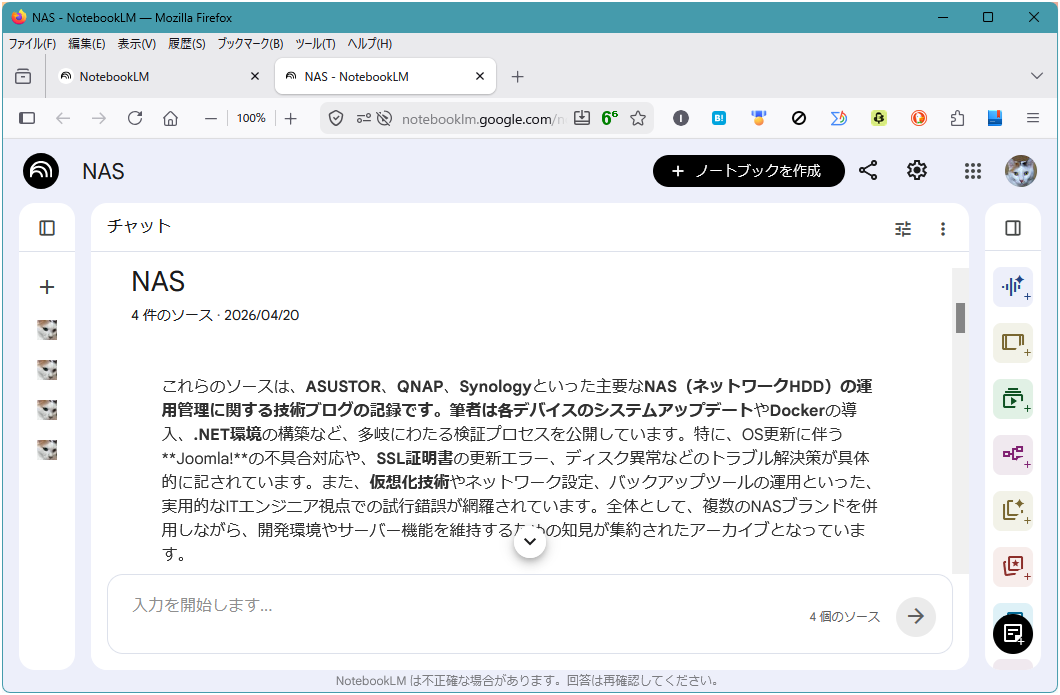
Task: Open the Firefox hamburger menu
Action: (x=1033, y=118)
